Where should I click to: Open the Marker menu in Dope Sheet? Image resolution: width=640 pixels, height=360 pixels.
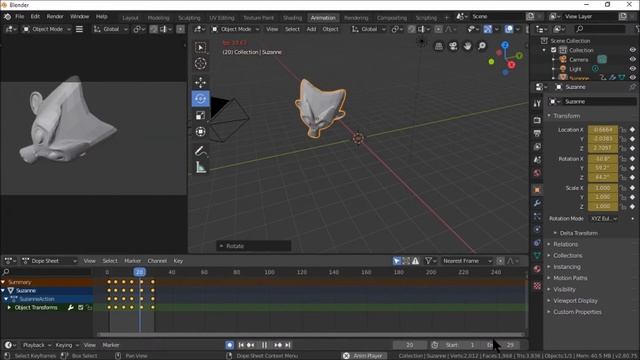[132, 261]
